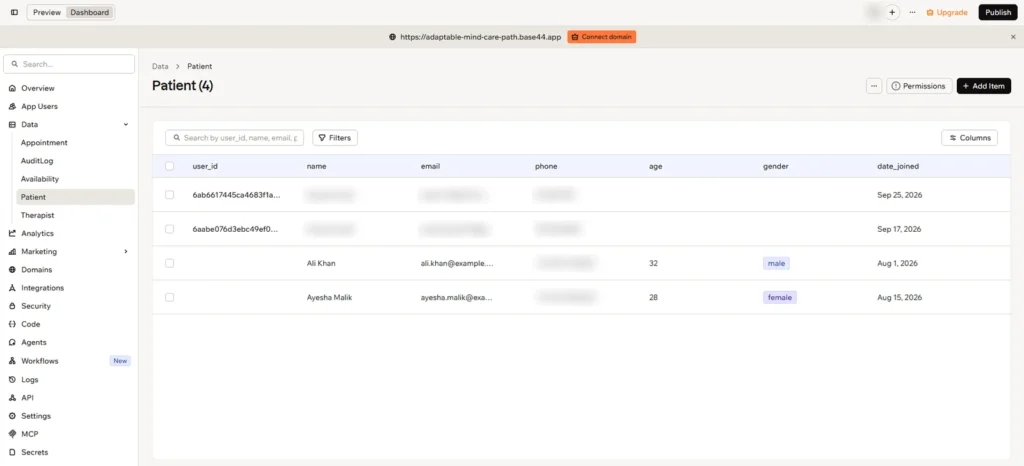Click the Workflows icon
Image resolution: width=1024 pixels, height=466 pixels.
click(x=12, y=361)
